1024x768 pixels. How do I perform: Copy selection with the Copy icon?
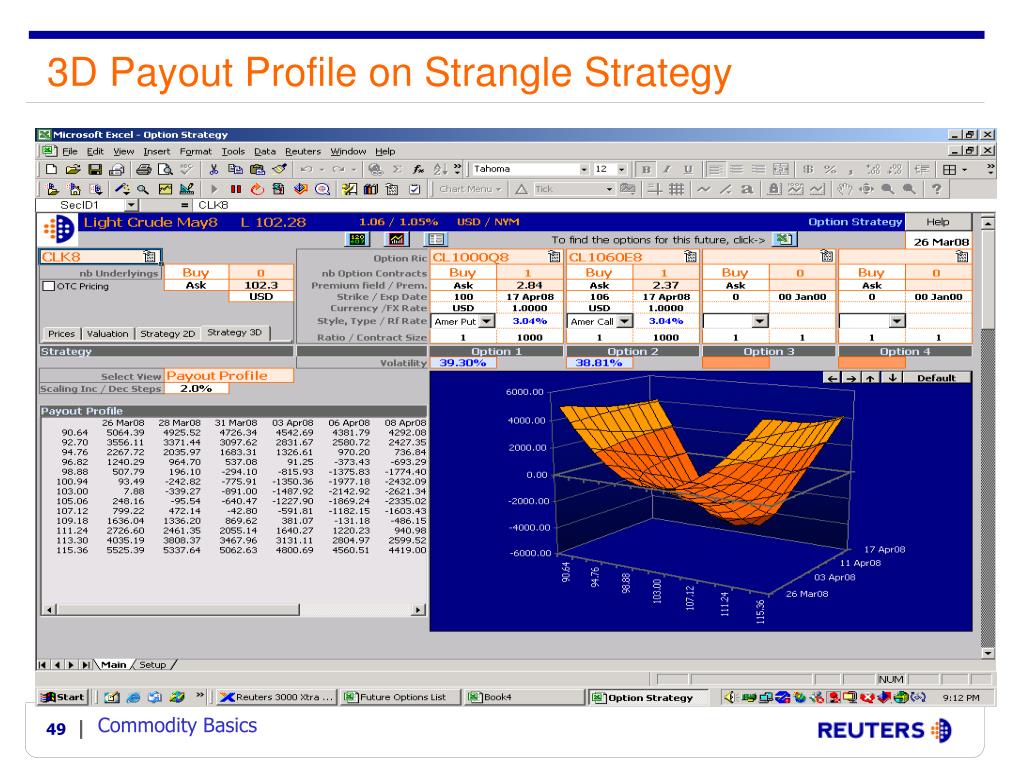pos(235,170)
